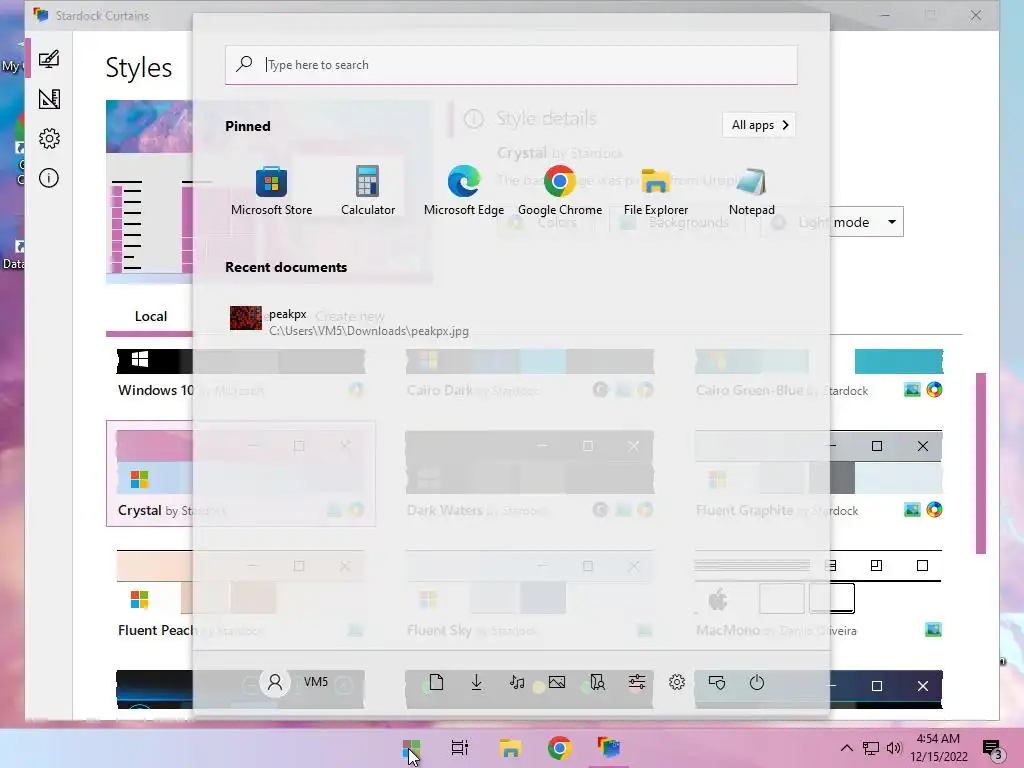Screen dimensions: 1024x768
Task: Launch Google Chrome from the pinned section
Action: (560, 190)
